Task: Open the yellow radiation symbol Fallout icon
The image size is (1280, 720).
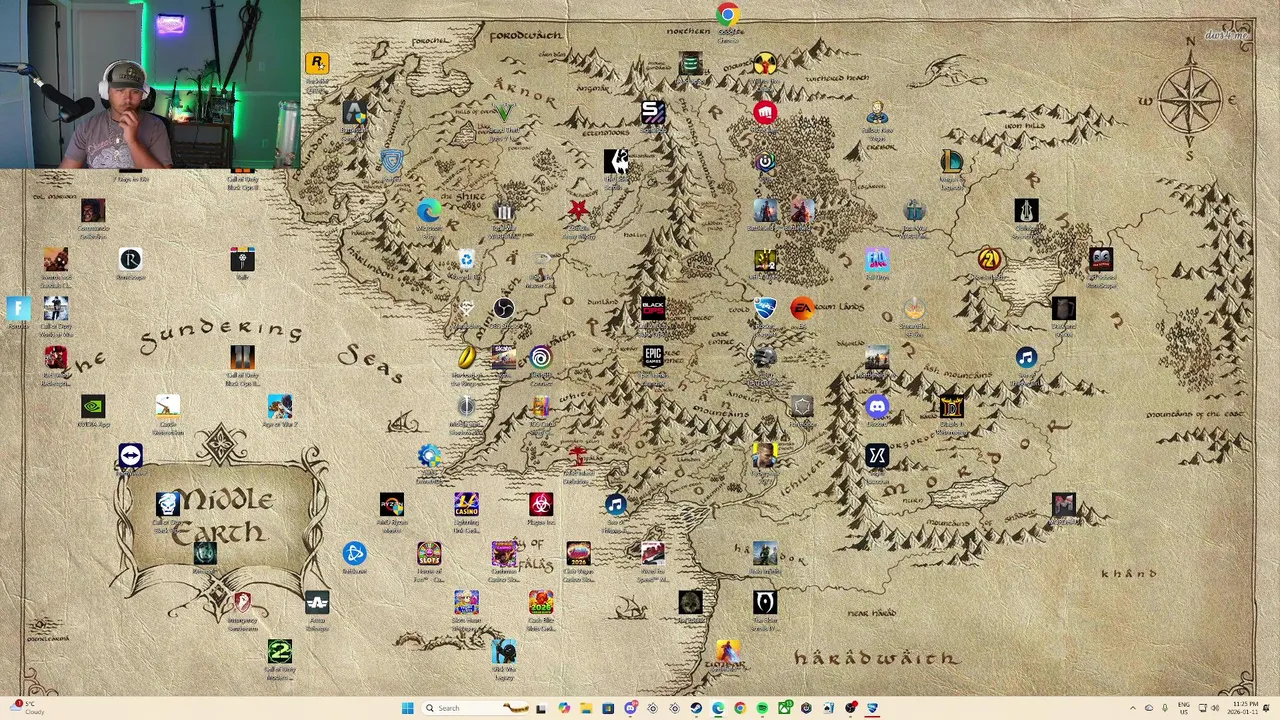Action: tap(765, 64)
